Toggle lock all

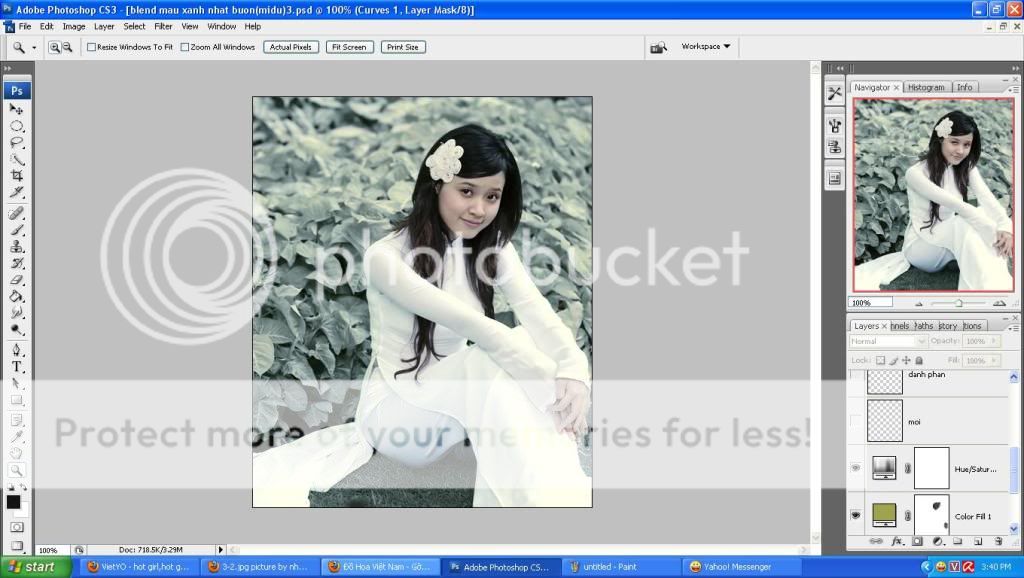tap(920, 361)
